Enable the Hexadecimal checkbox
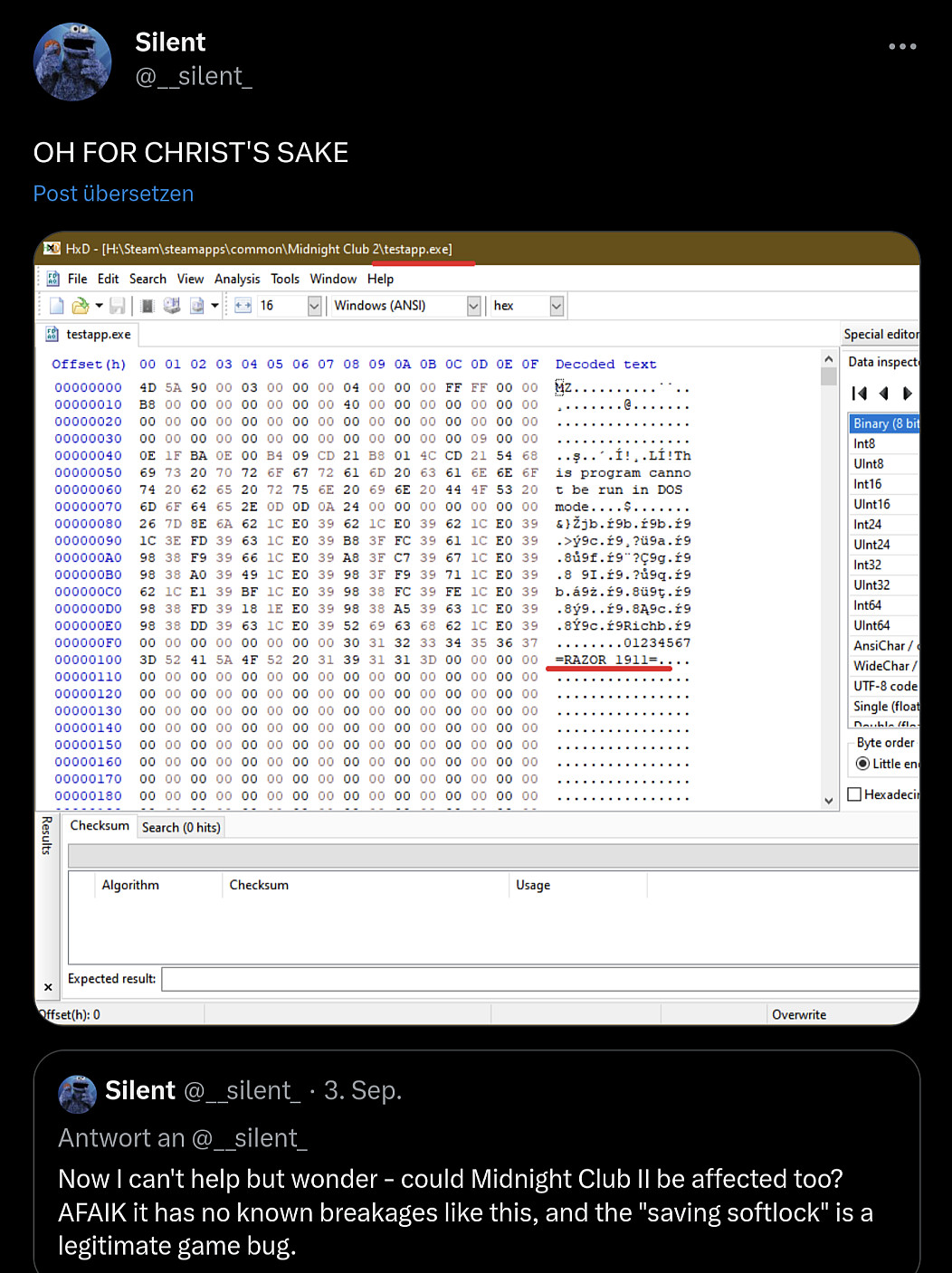The width and height of the screenshot is (952, 1273). click(x=854, y=794)
